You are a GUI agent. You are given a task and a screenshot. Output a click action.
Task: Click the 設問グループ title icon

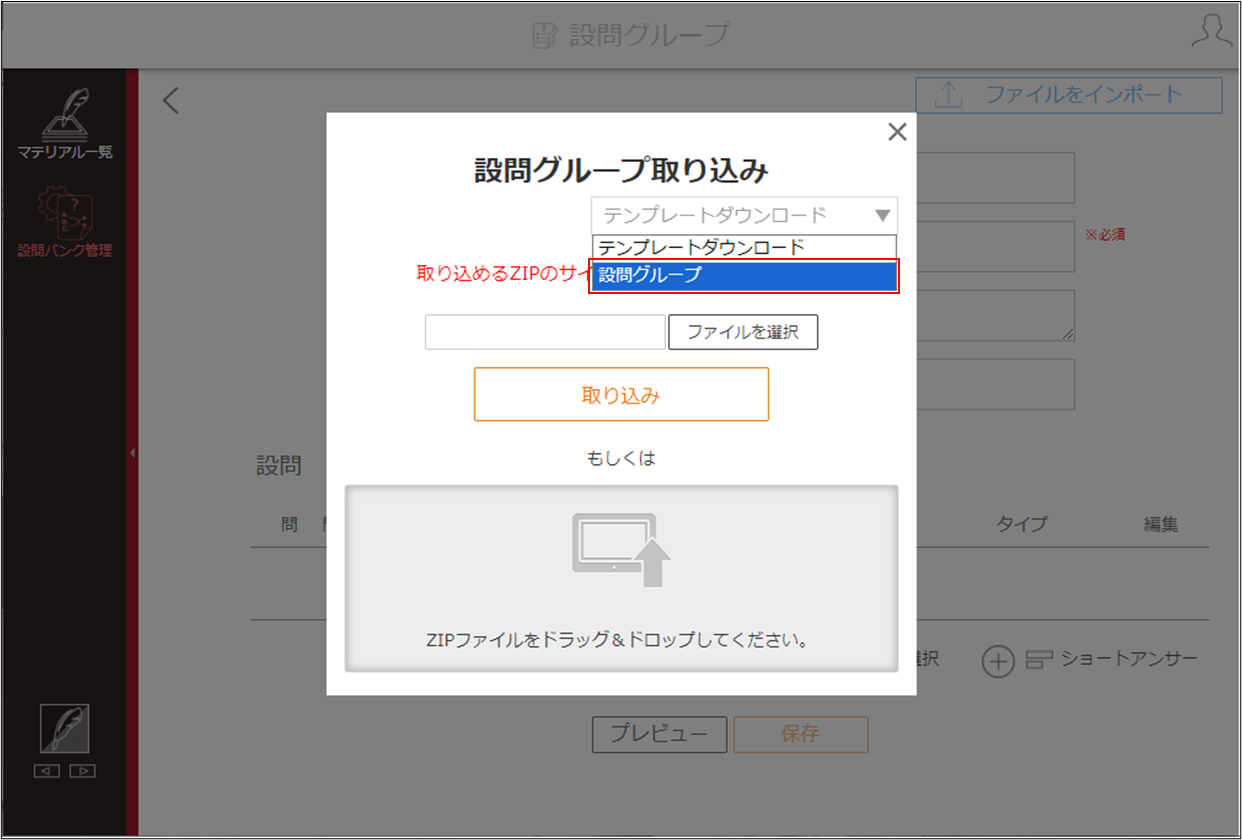(x=544, y=36)
